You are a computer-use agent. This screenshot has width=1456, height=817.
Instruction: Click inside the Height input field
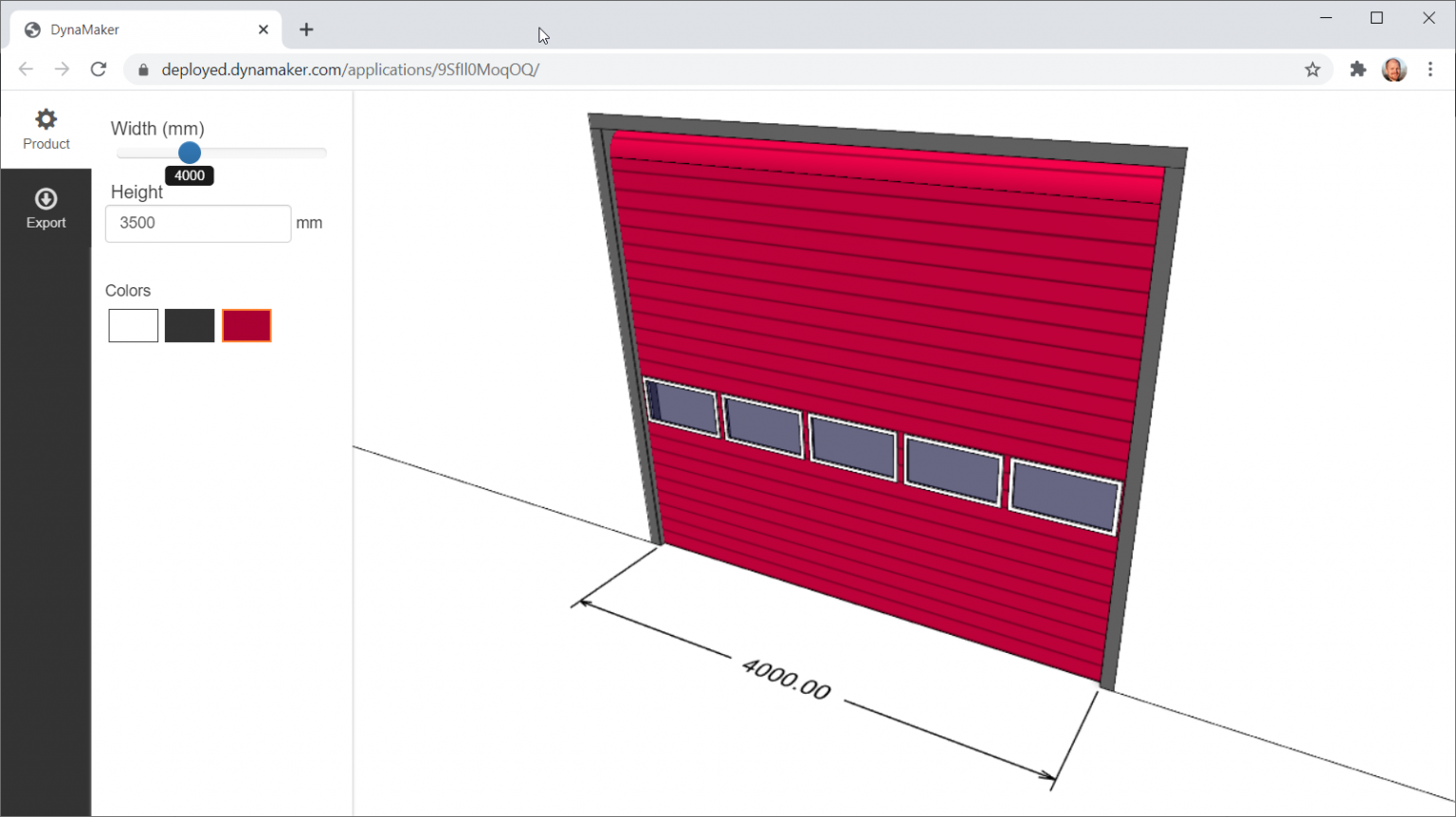pyautogui.click(x=197, y=223)
